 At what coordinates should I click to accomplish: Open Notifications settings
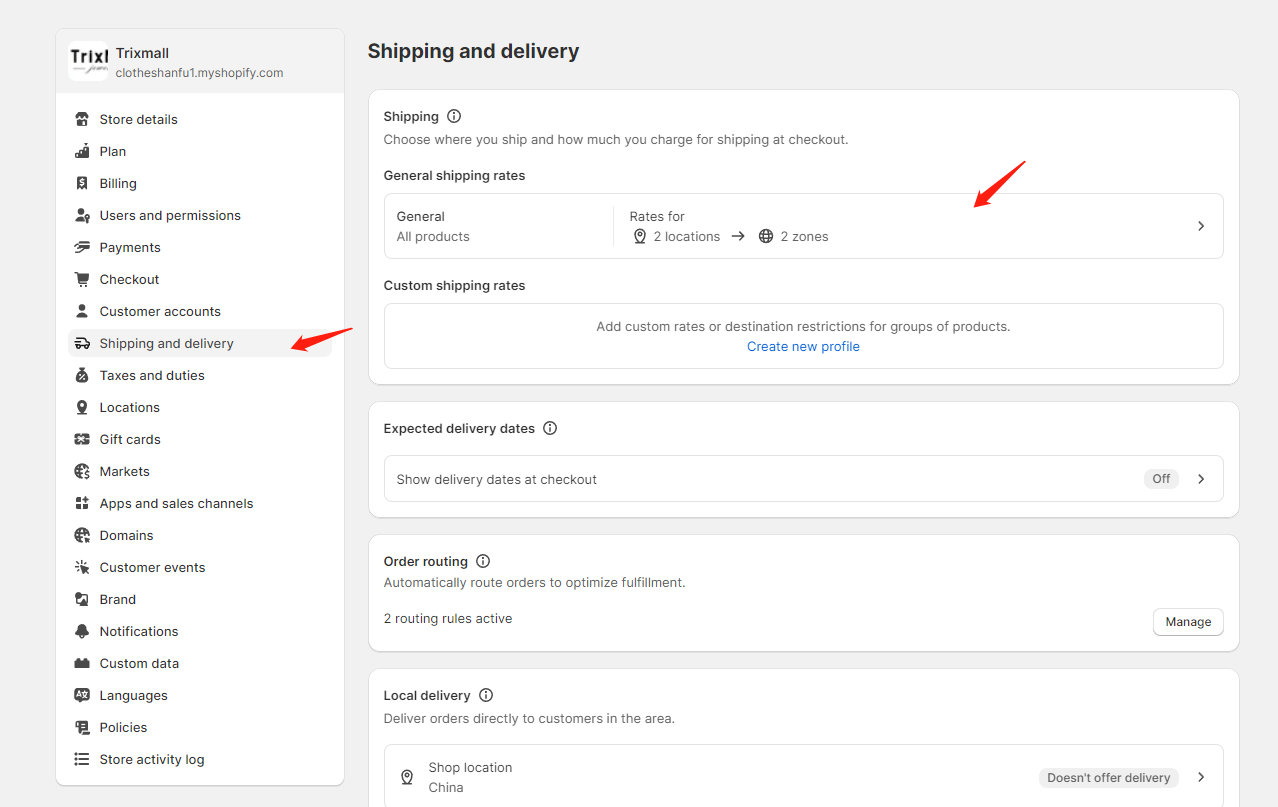point(200,631)
